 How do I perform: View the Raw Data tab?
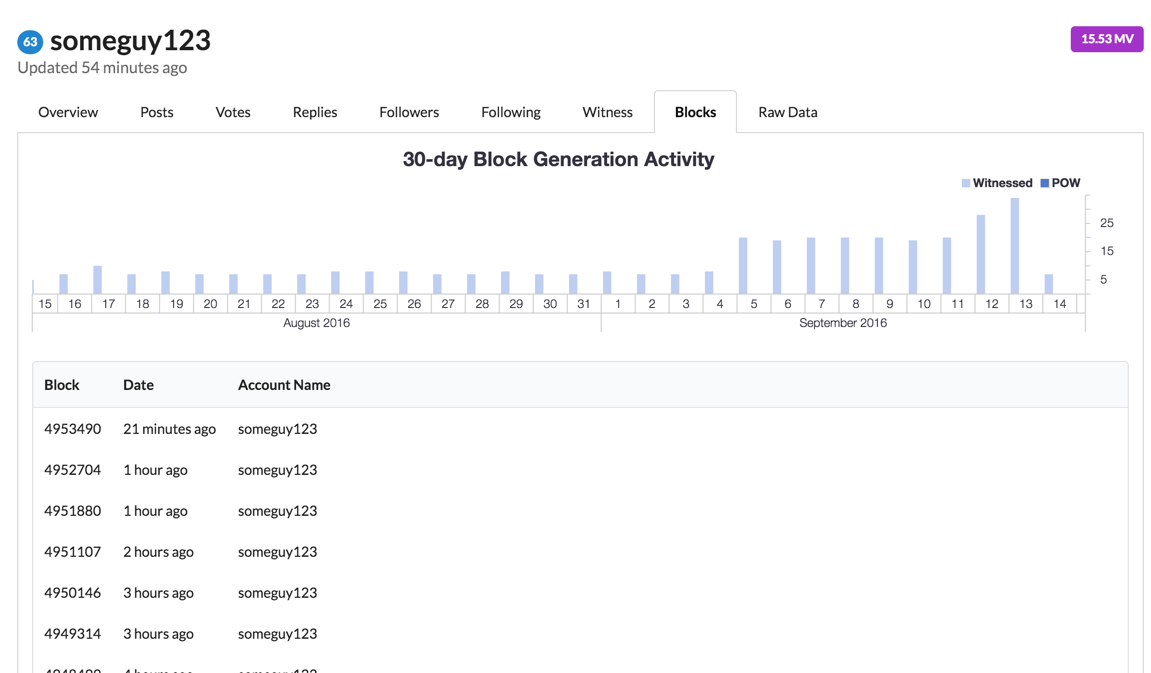click(x=788, y=112)
